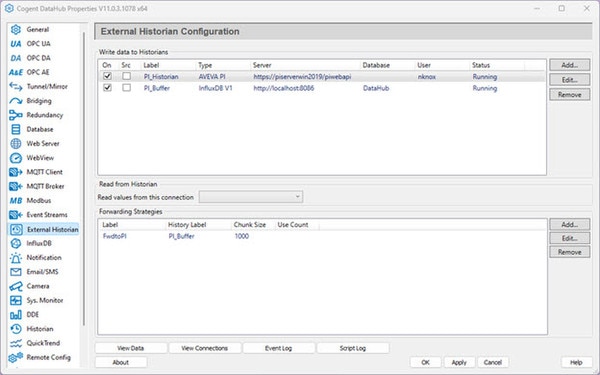
Task: Open the Camera icon in sidebar
Action: [x=16, y=286]
